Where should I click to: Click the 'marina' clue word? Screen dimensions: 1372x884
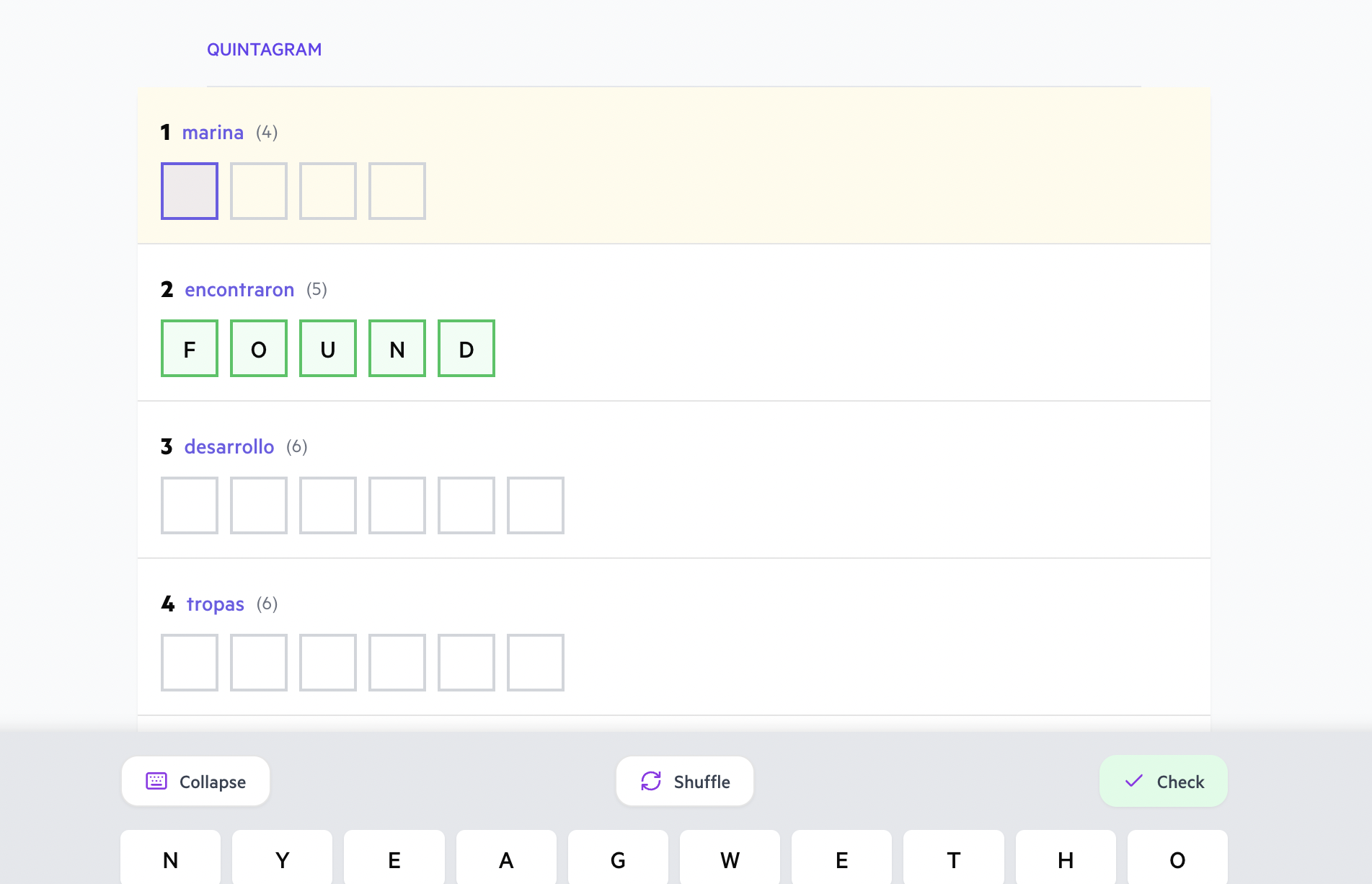tap(213, 133)
